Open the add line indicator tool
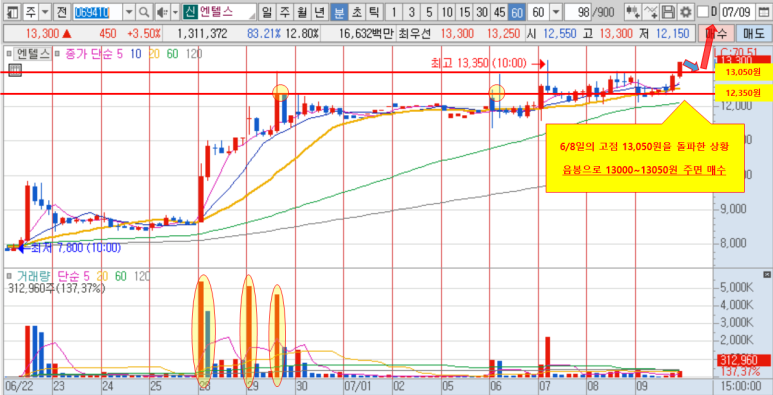 coord(651,12)
